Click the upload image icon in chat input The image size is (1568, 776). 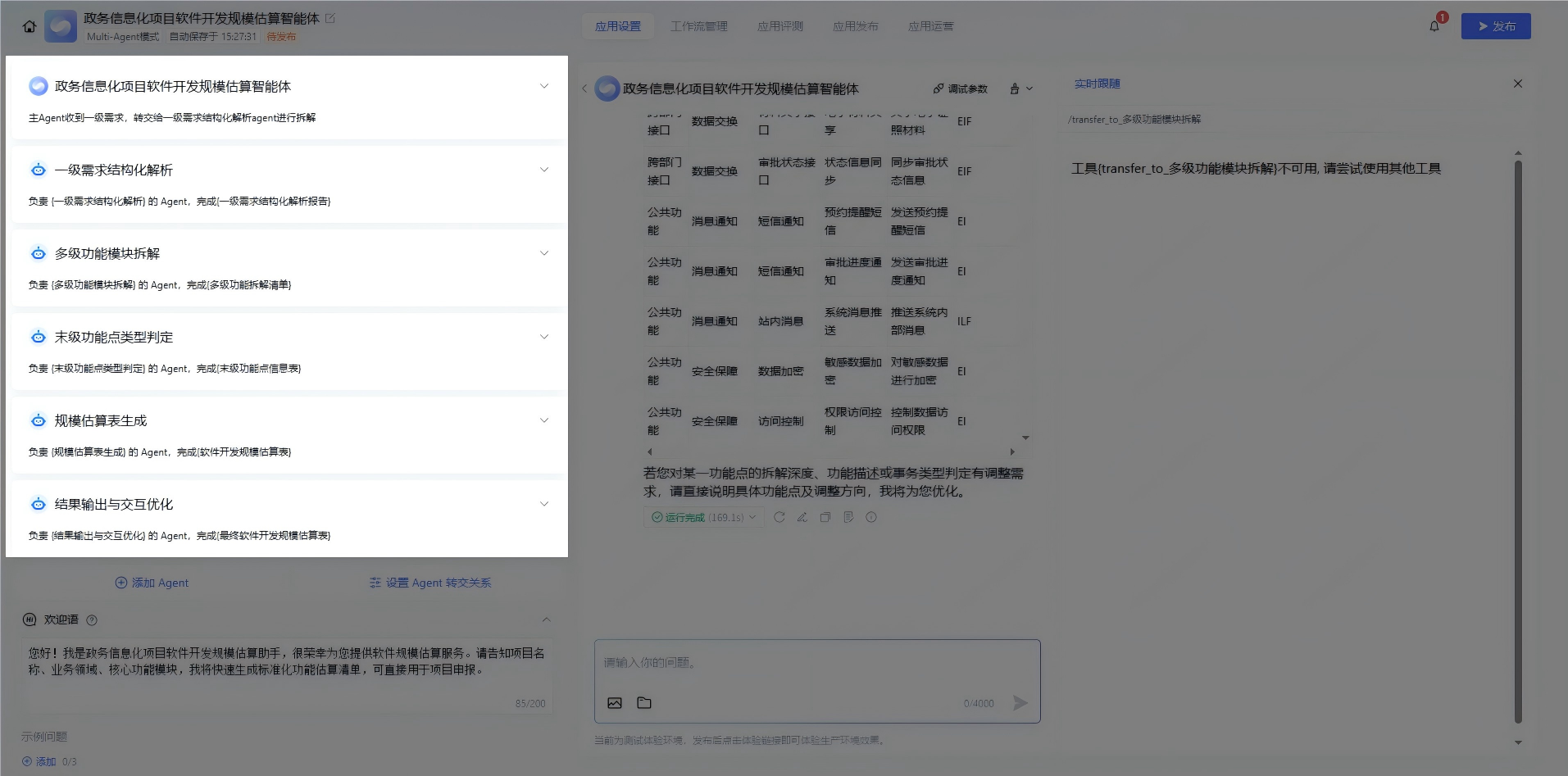coord(615,703)
